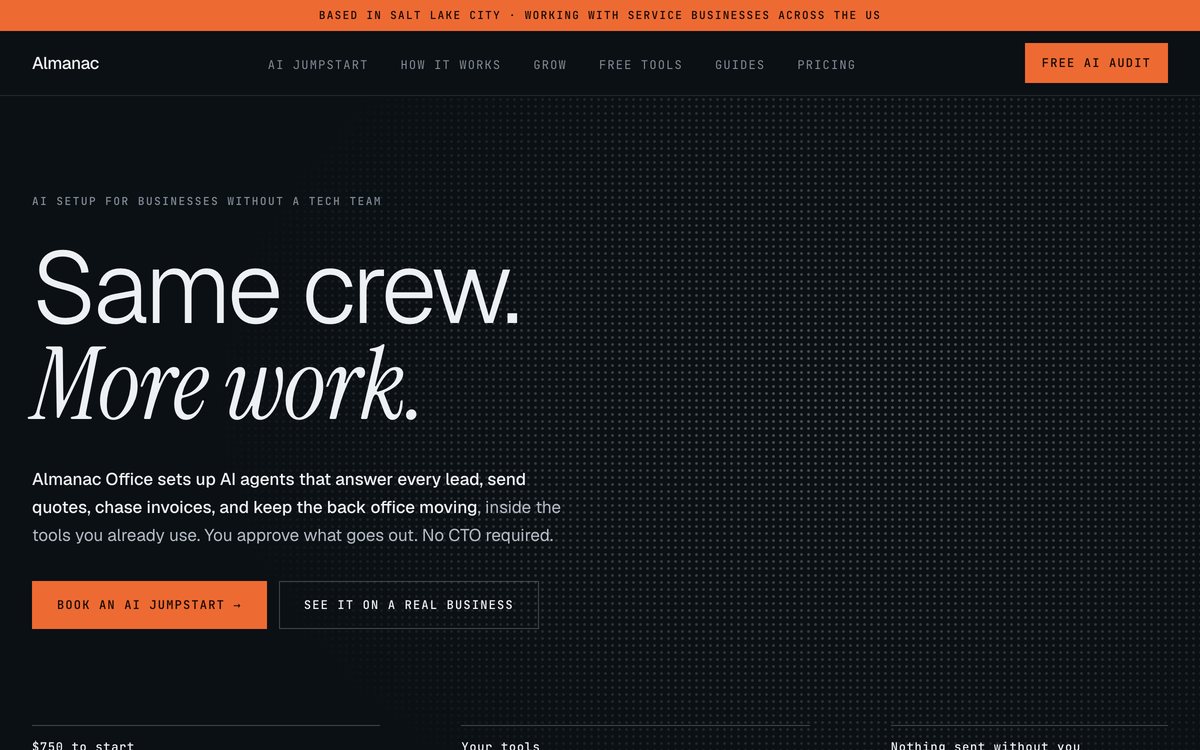
Task: Click the 'Same crew.' headline
Action: pos(277,287)
